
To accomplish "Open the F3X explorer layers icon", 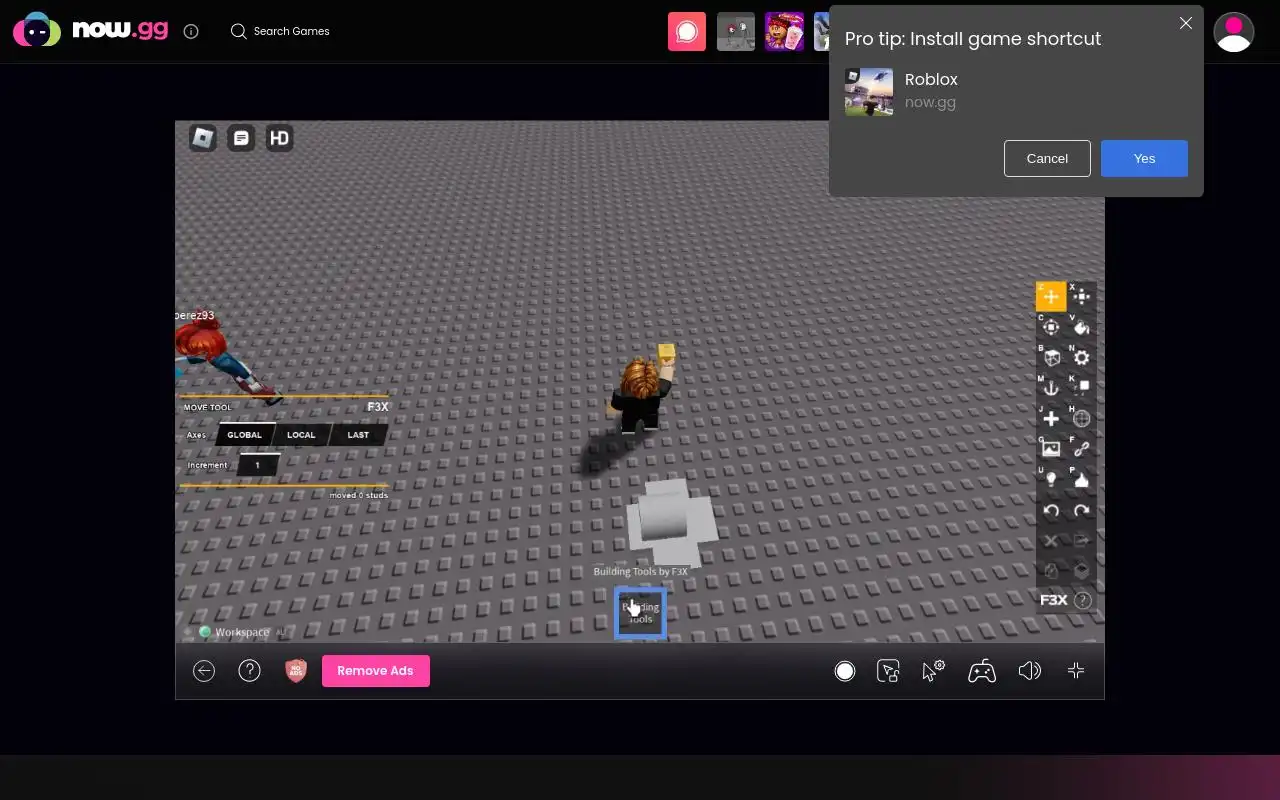I will tap(1082, 571).
